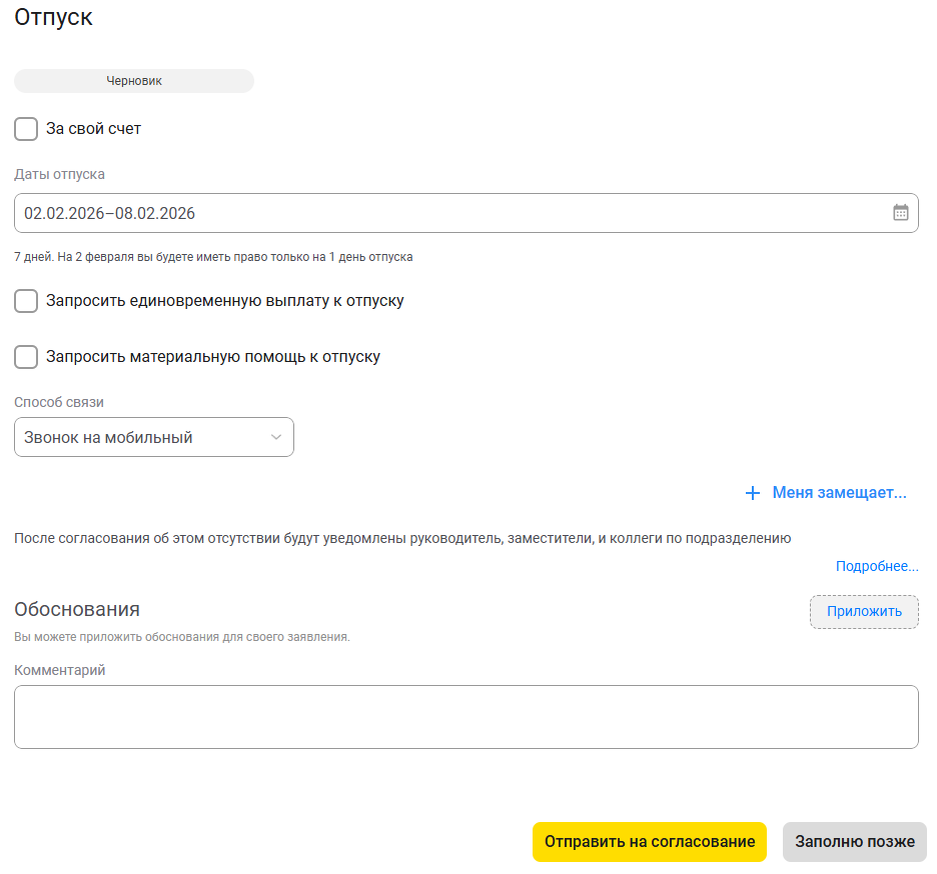Screen dimensions: 937x874
Task: Choose the Заполню позже button
Action: coord(855,841)
